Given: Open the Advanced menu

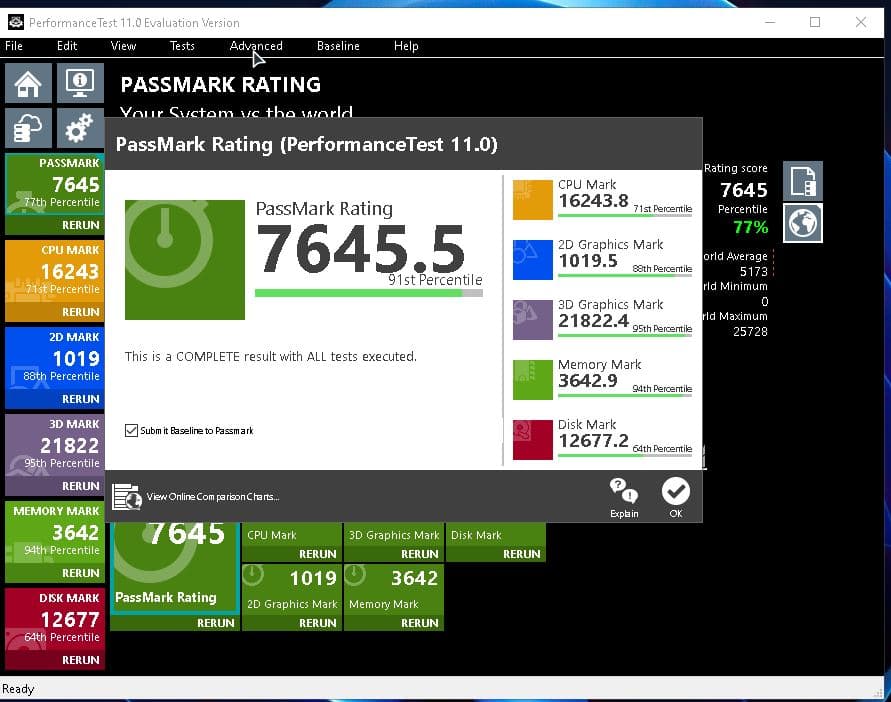Looking at the screenshot, I should (256, 46).
